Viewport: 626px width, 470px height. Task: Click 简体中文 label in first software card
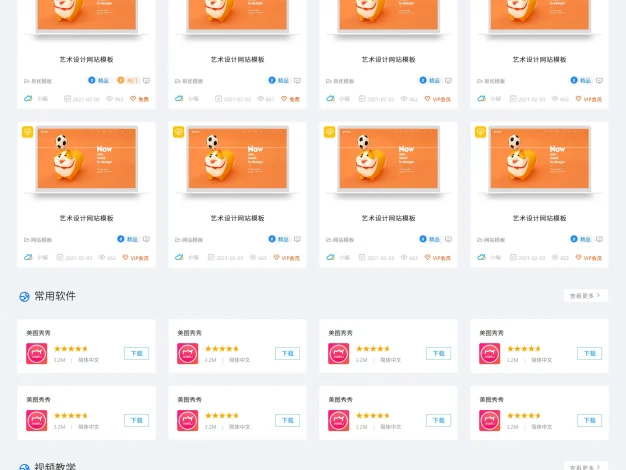tap(88, 360)
